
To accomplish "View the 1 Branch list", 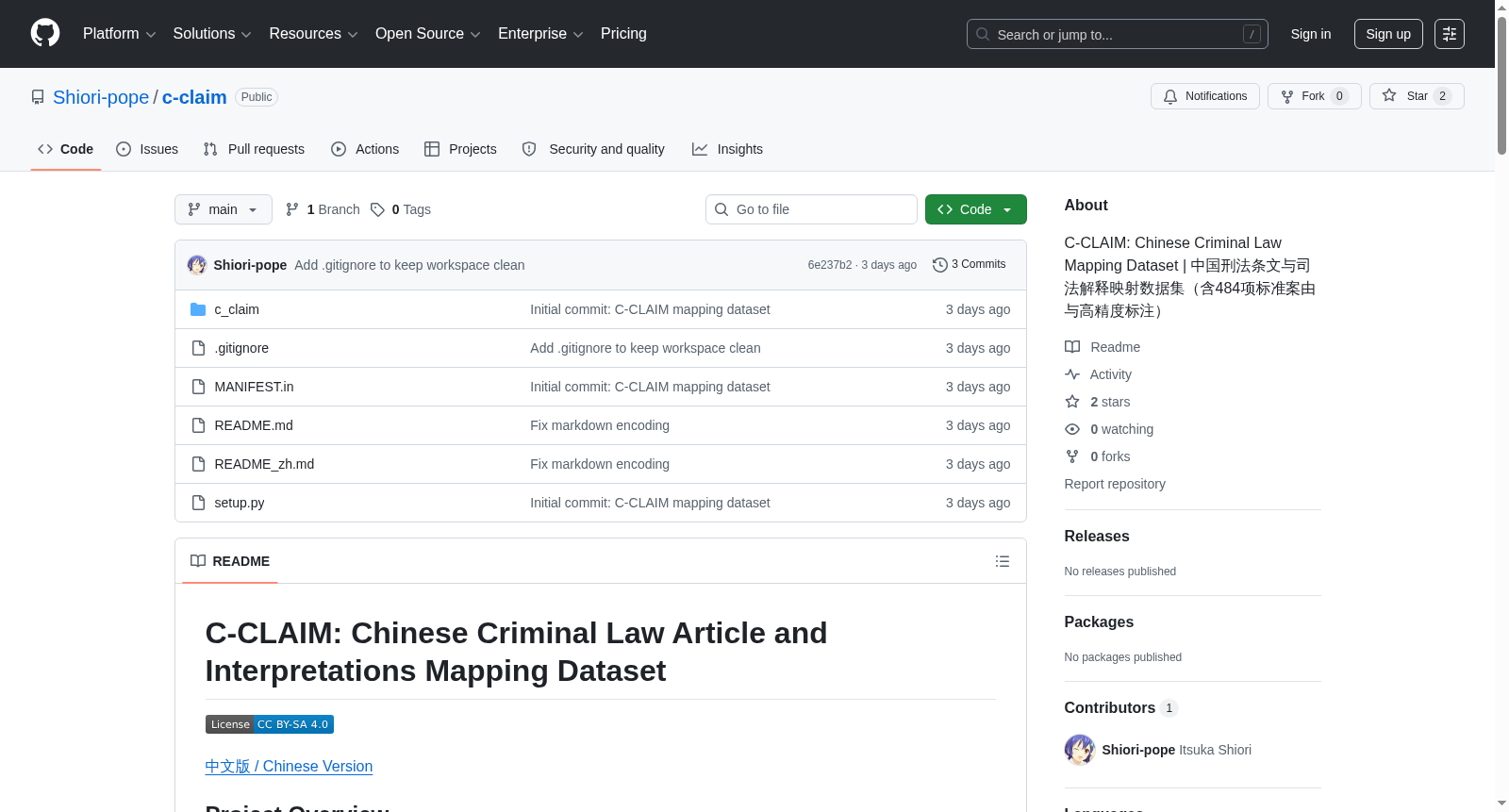I will pyautogui.click(x=323, y=209).
